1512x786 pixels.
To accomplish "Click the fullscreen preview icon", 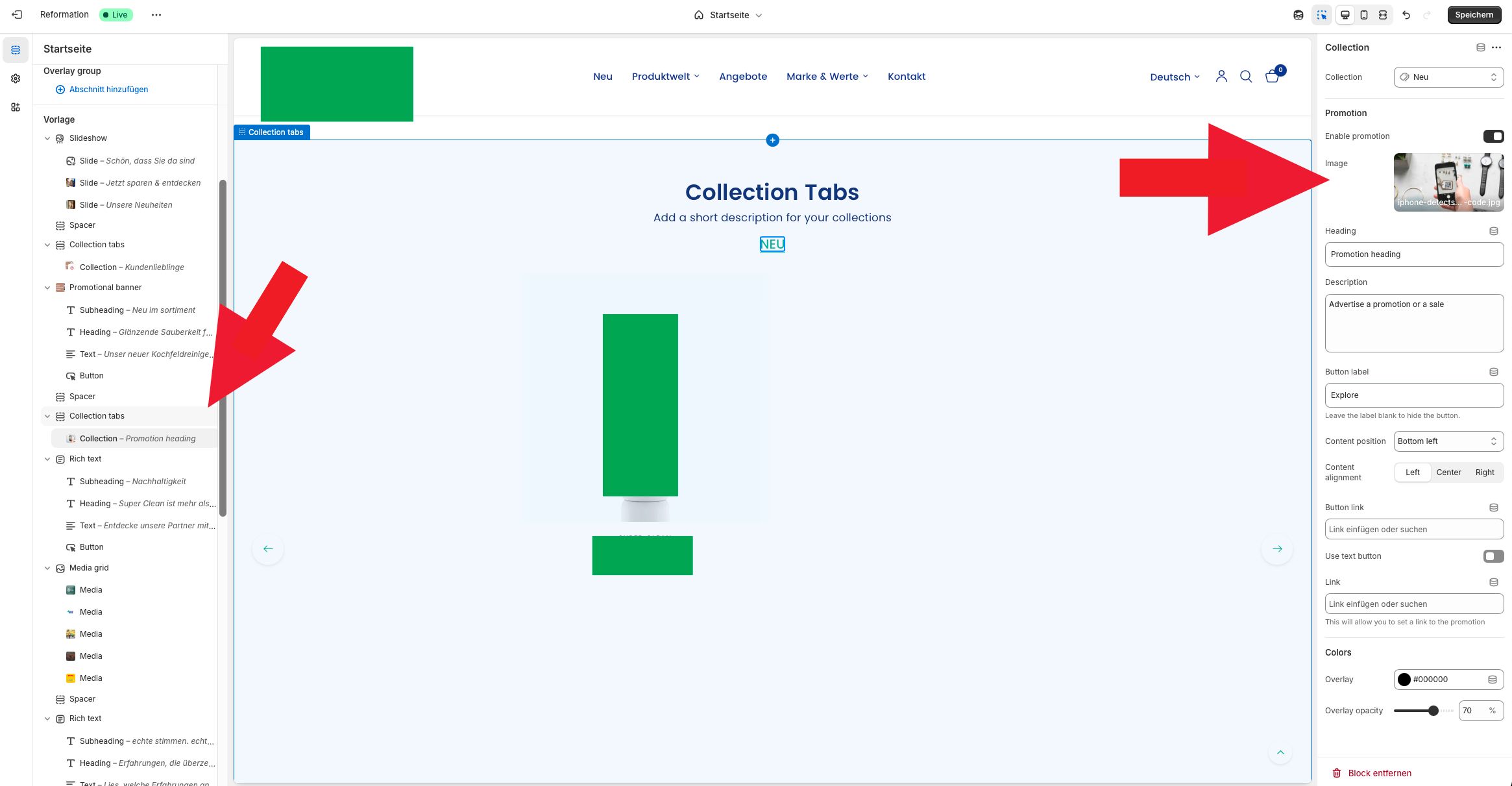I will [1383, 15].
